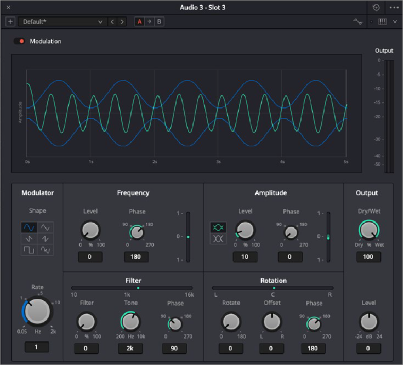The height and width of the screenshot is (365, 403).
Task: Click the Output Level knob
Action: pyautogui.click(x=369, y=322)
